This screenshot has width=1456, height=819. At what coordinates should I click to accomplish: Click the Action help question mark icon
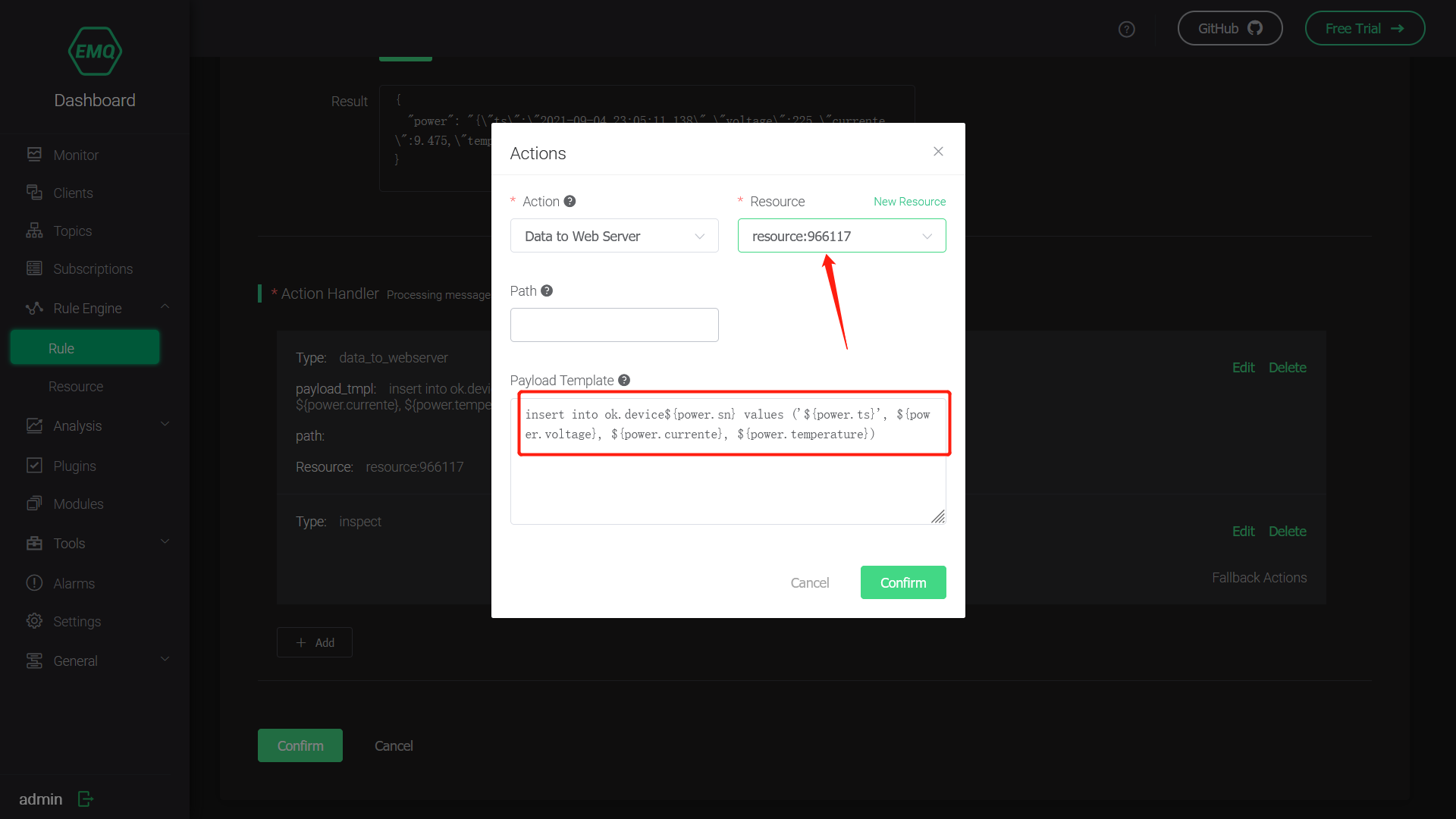570,202
